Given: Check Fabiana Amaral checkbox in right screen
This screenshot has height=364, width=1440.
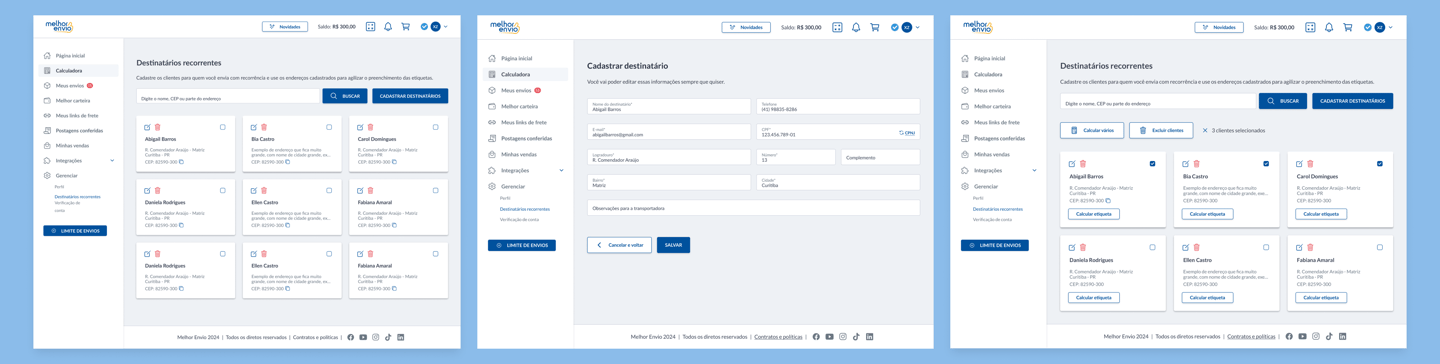Looking at the screenshot, I should coord(1380,247).
